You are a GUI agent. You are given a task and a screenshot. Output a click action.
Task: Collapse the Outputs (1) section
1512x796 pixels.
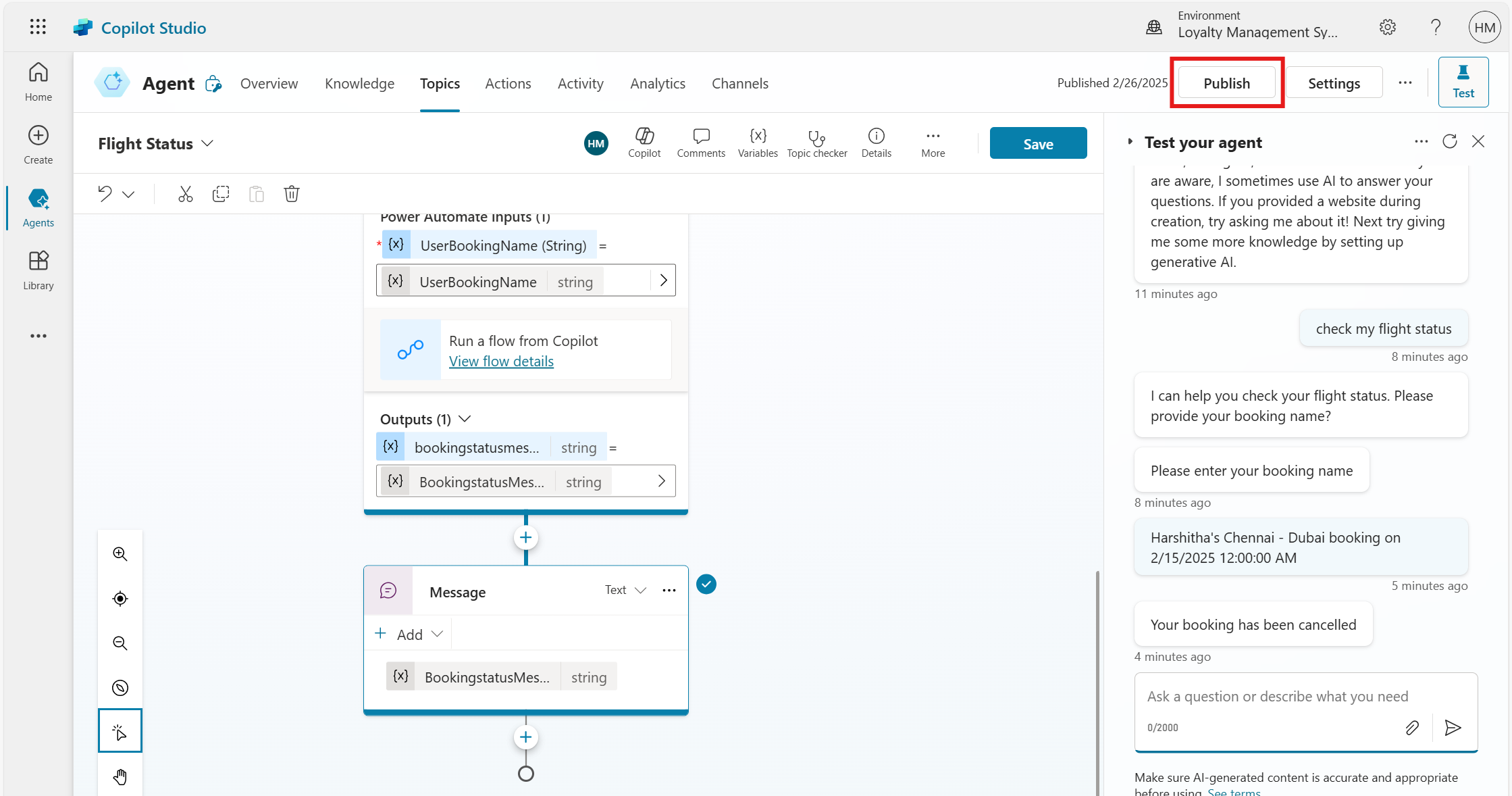(x=465, y=419)
